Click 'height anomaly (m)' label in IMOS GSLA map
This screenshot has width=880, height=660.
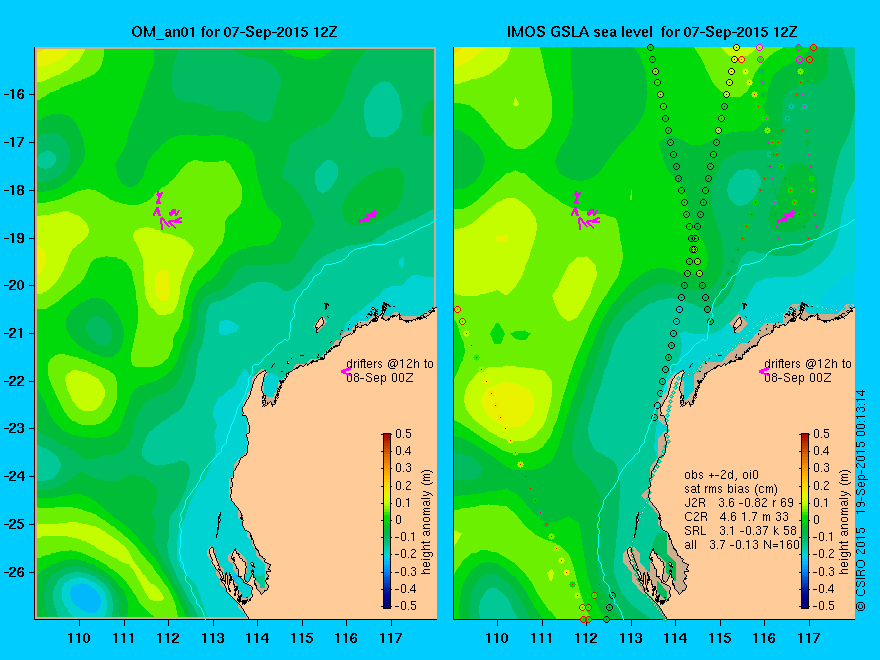click(x=845, y=521)
